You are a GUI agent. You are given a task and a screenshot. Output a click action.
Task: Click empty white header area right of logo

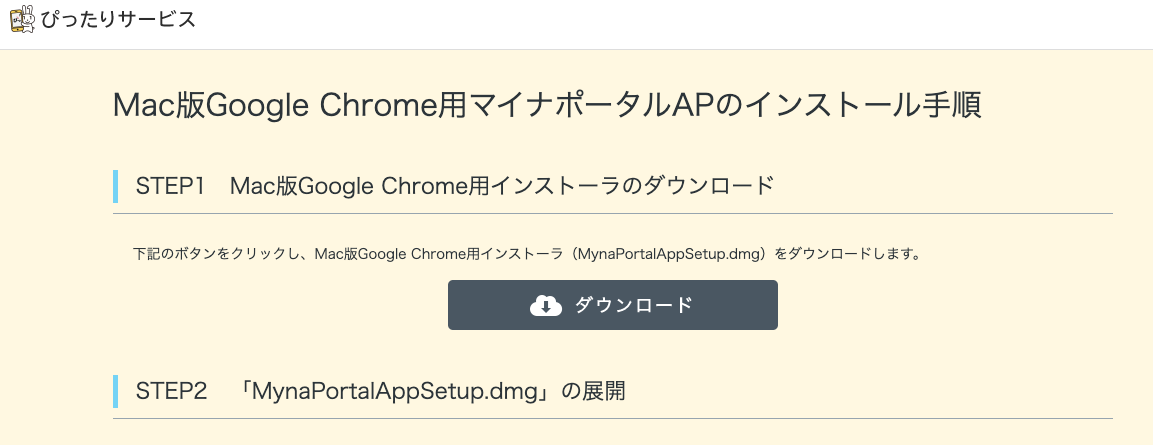pyautogui.click(x=662, y=24)
